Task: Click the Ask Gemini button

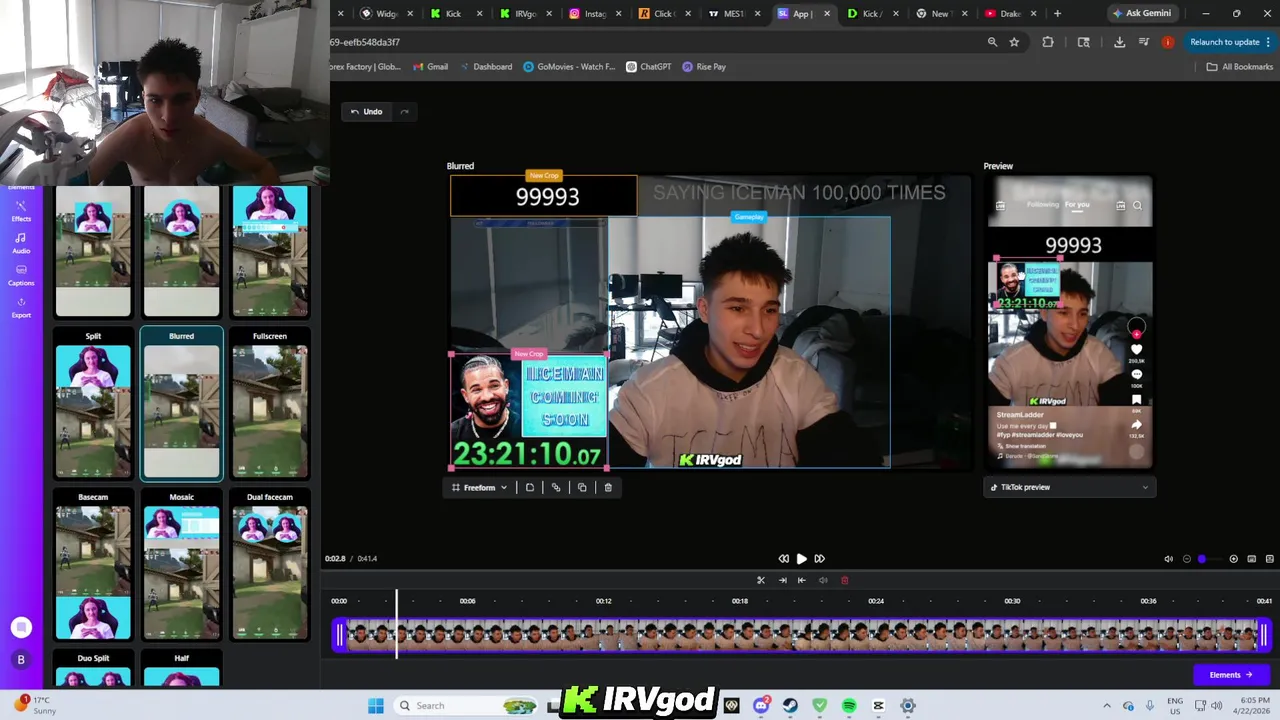Action: click(1141, 13)
